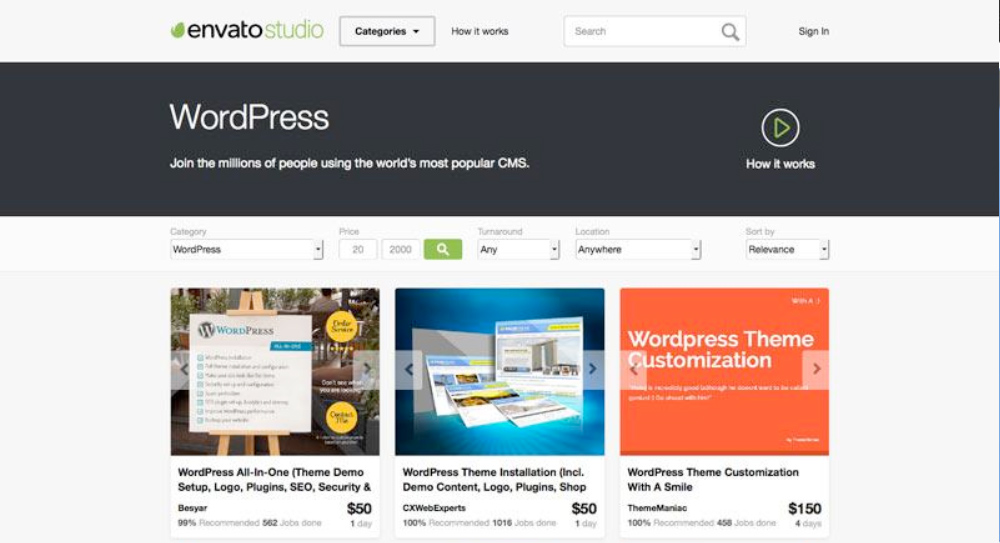The height and width of the screenshot is (543, 1000).
Task: Click the $50 price on CXWebExperts' card
Action: point(584,509)
